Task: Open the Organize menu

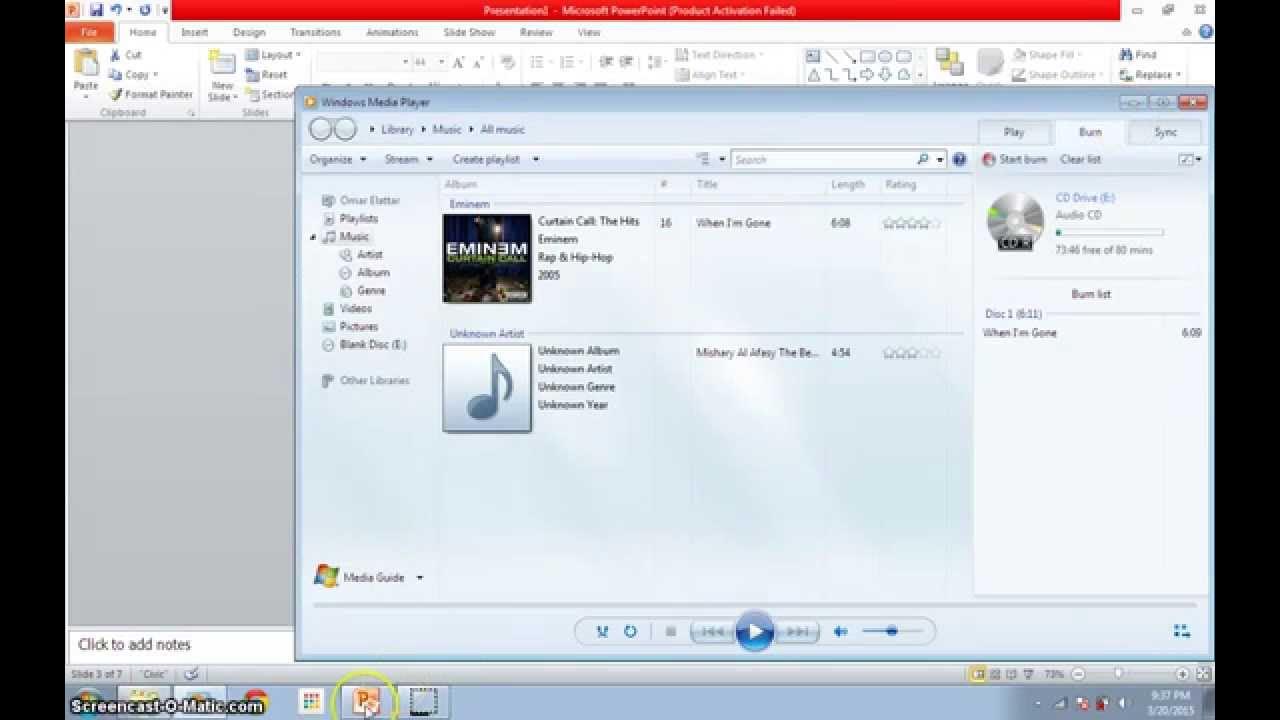Action: point(338,159)
